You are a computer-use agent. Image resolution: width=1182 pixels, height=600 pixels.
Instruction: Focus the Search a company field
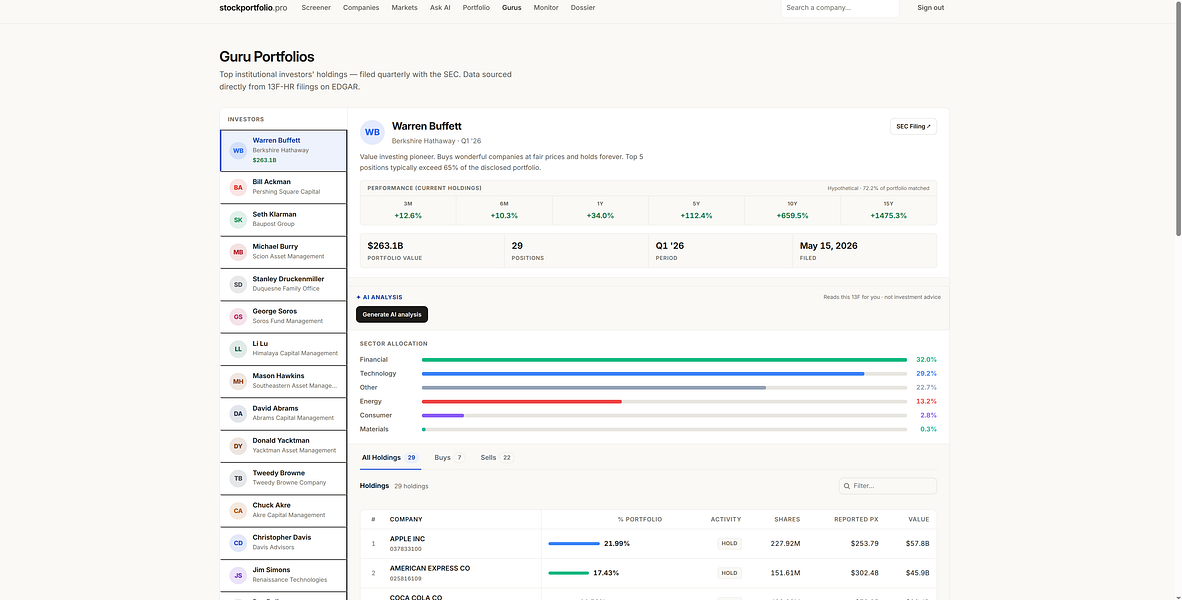[840, 8]
